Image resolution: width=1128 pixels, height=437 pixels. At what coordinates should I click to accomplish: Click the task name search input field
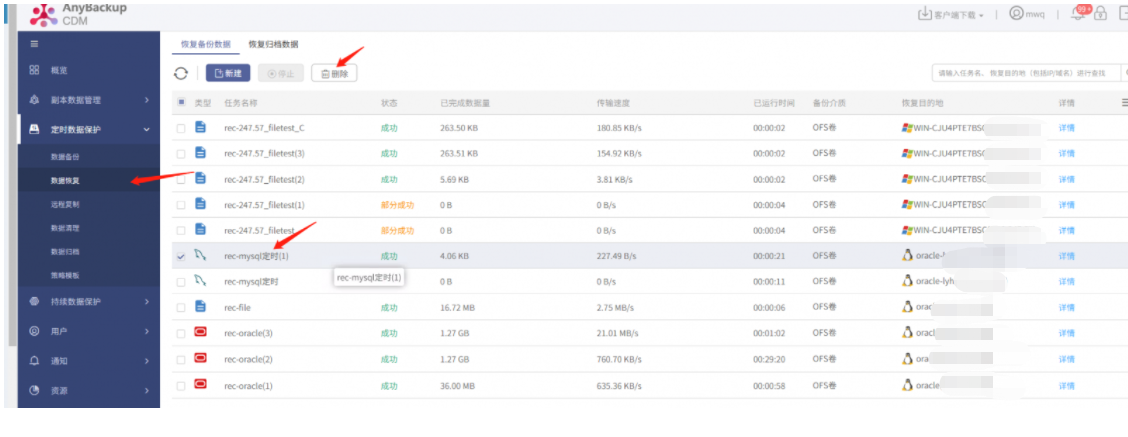[1026, 73]
